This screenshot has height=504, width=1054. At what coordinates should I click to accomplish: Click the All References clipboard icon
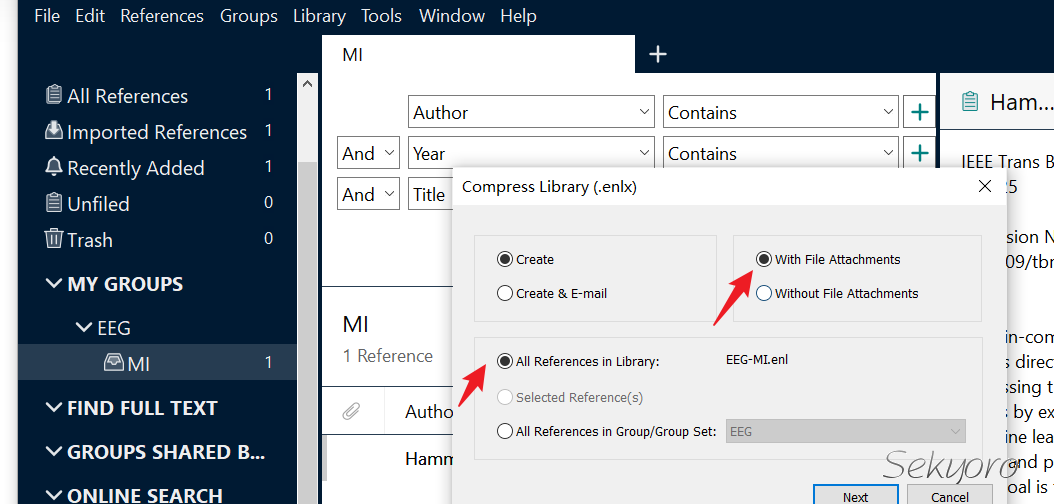pos(54,96)
